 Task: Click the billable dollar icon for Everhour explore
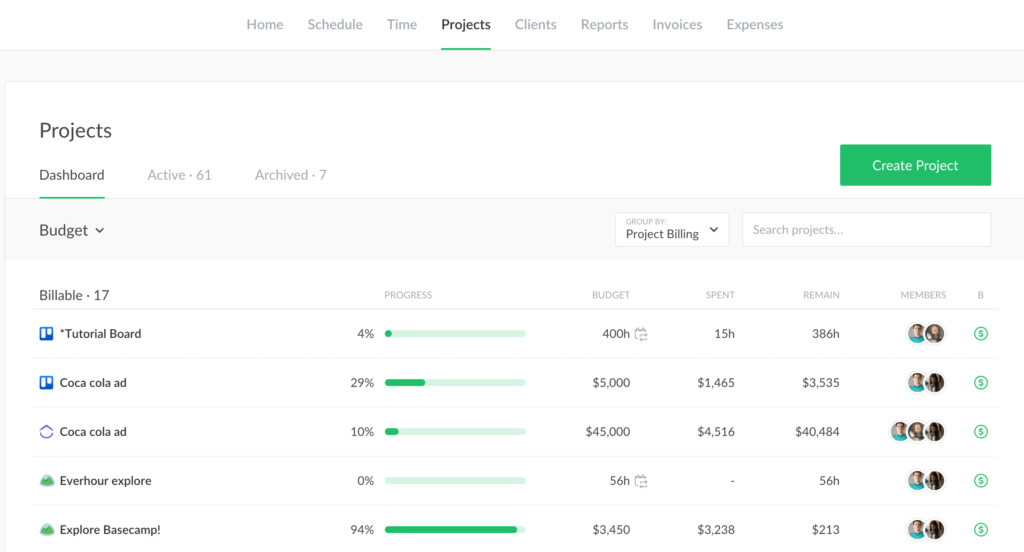[x=981, y=481]
